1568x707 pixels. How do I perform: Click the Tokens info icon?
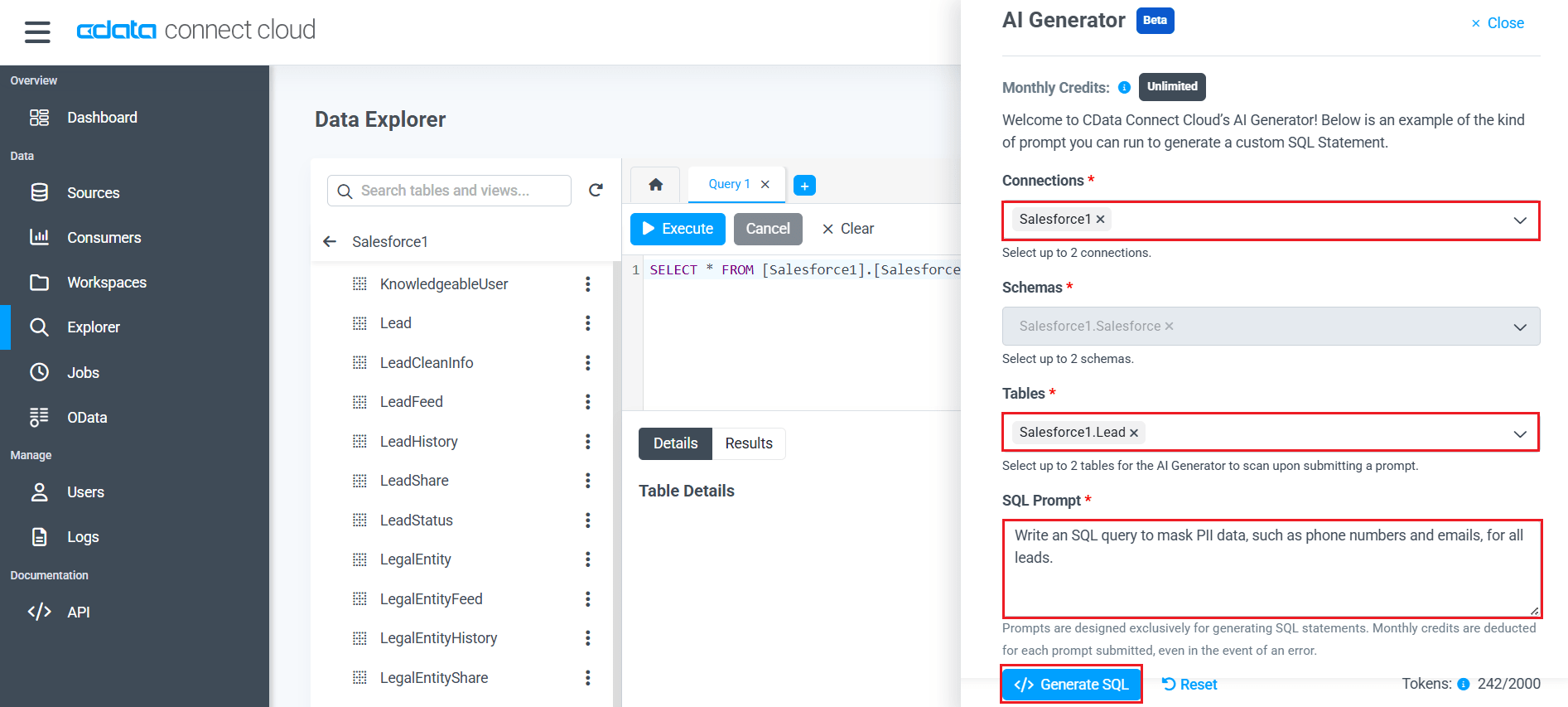[x=1463, y=685]
